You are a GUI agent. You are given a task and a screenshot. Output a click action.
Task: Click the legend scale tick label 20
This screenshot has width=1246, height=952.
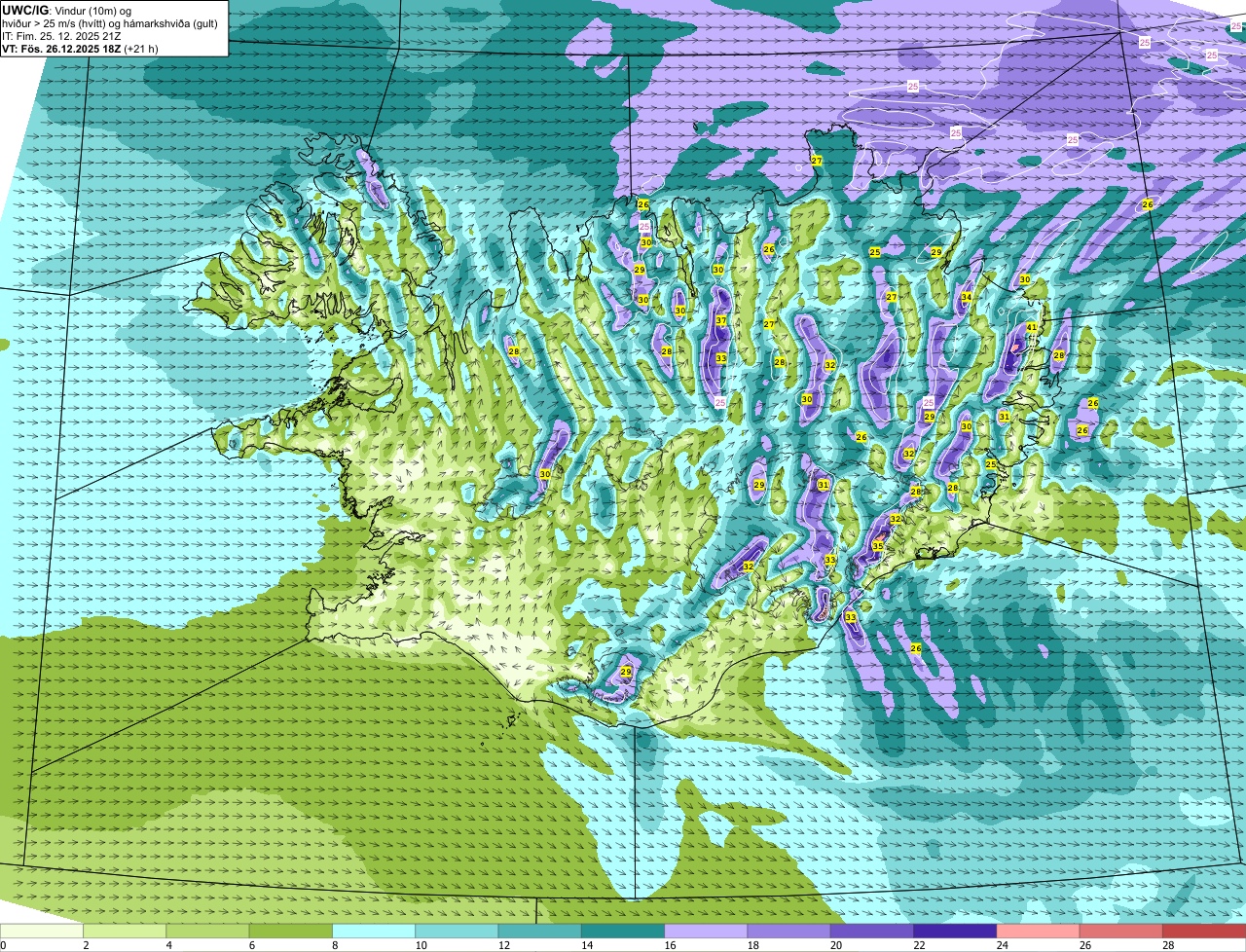click(x=836, y=945)
